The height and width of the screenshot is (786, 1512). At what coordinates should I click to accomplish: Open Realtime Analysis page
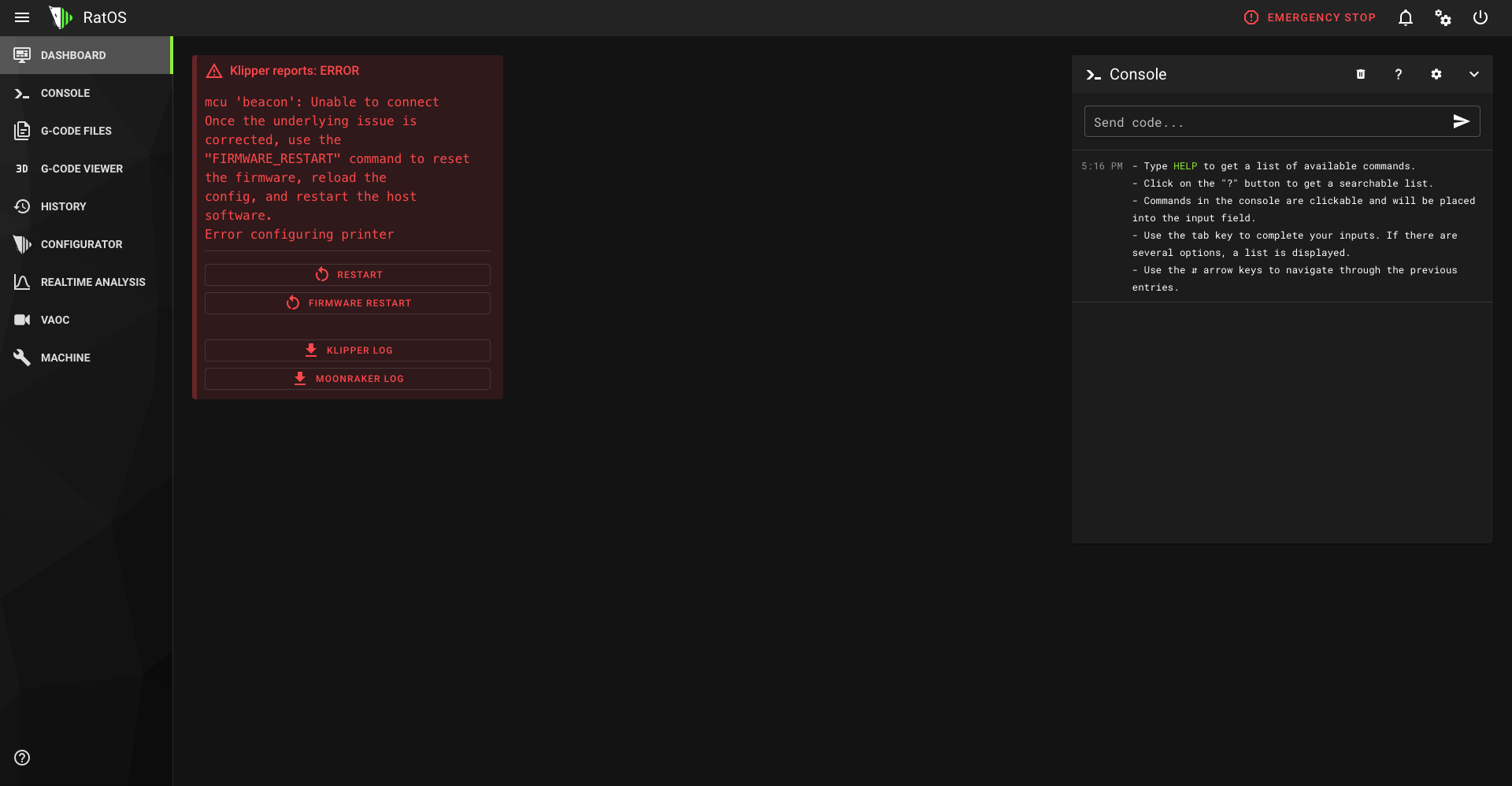coord(85,282)
